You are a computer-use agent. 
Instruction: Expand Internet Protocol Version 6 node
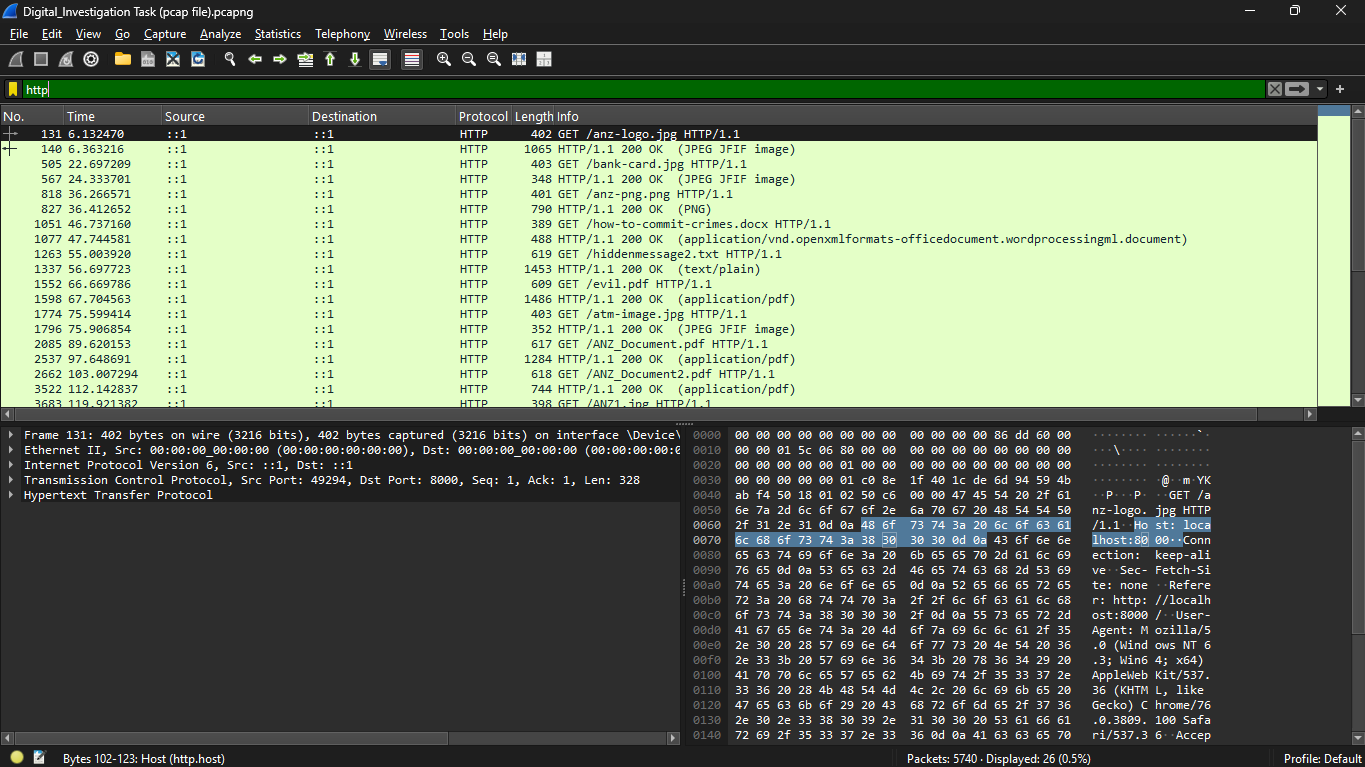point(11,465)
